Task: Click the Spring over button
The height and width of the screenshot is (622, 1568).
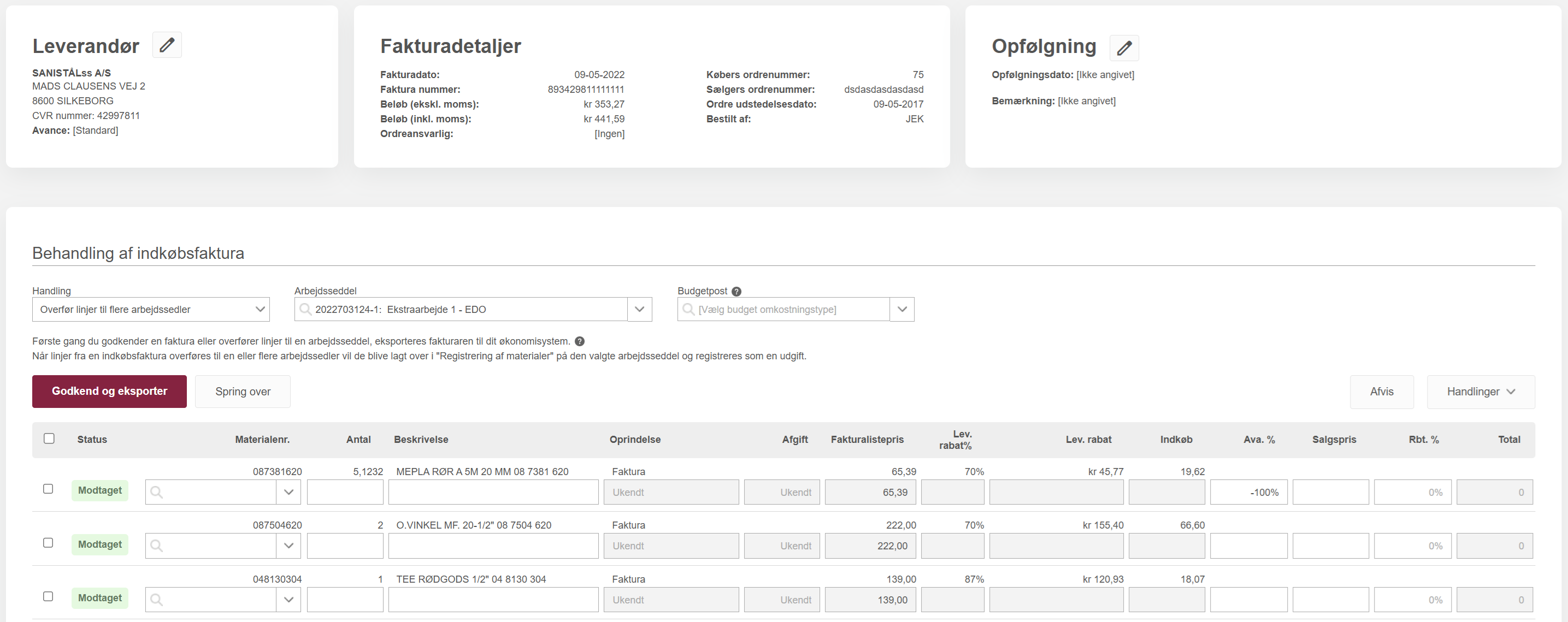Action: tap(243, 392)
